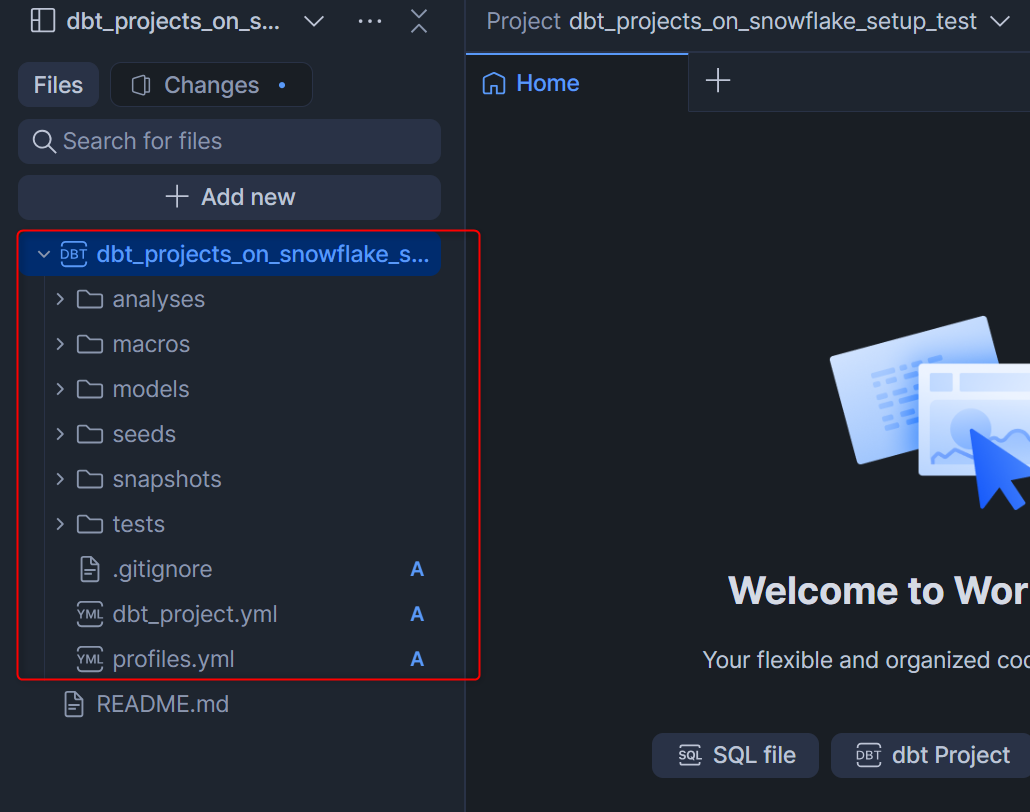The image size is (1030, 812).
Task: Click the seeds folder icon
Action: click(x=90, y=434)
